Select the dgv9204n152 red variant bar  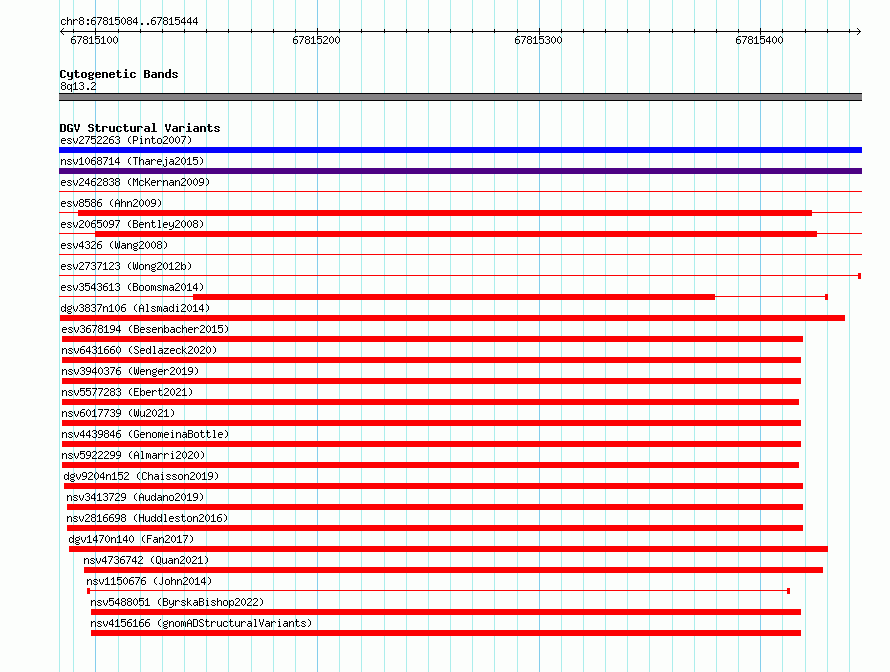pyautogui.click(x=434, y=486)
